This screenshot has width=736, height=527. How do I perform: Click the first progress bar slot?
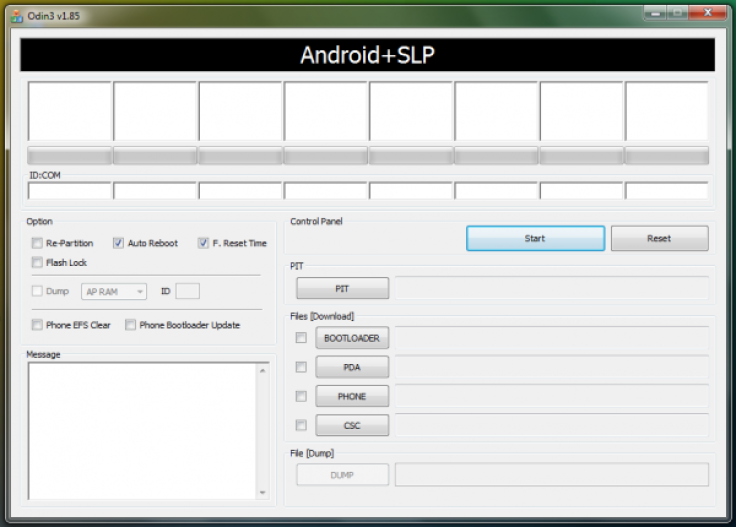69,155
